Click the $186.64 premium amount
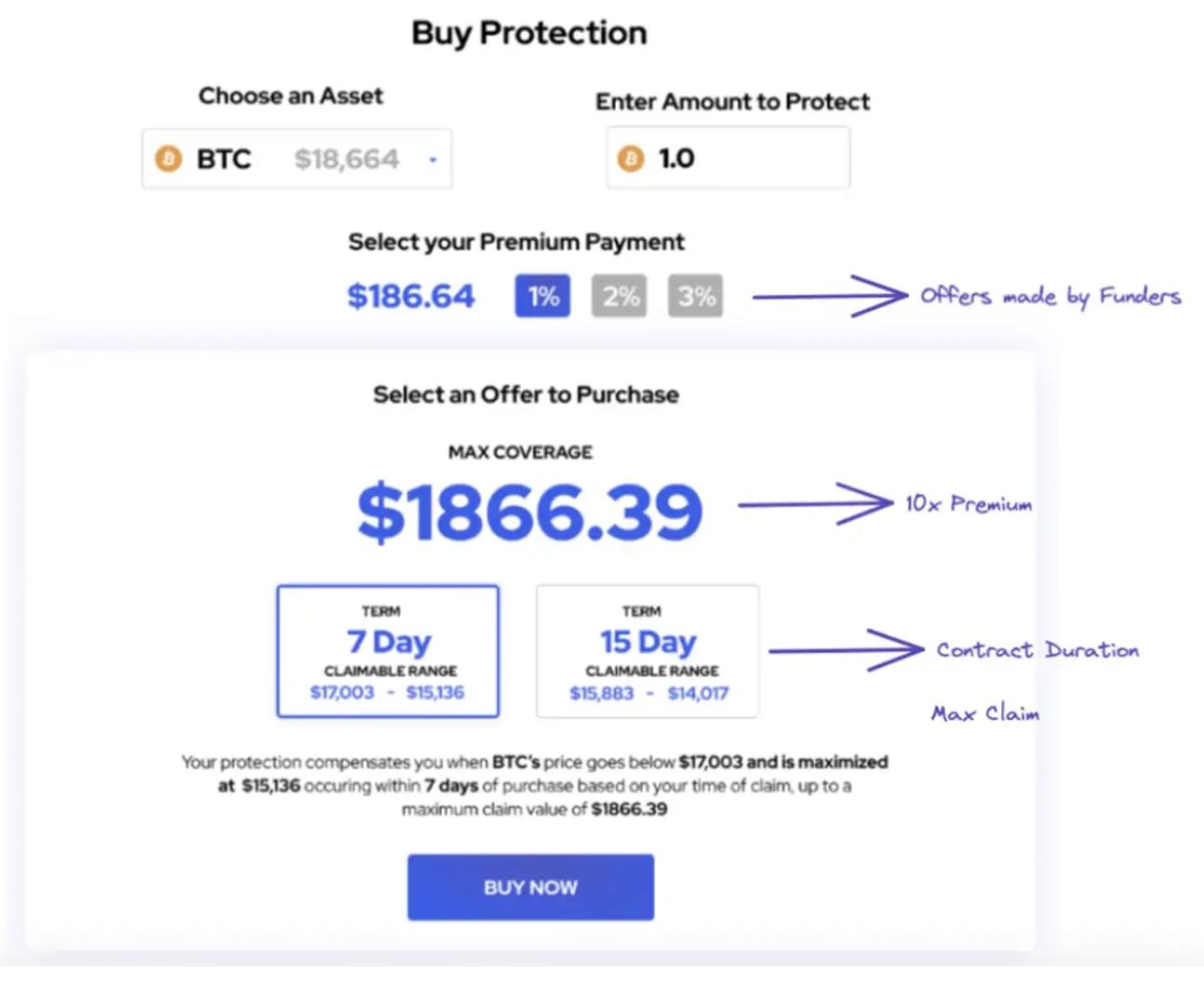 pyautogui.click(x=410, y=297)
